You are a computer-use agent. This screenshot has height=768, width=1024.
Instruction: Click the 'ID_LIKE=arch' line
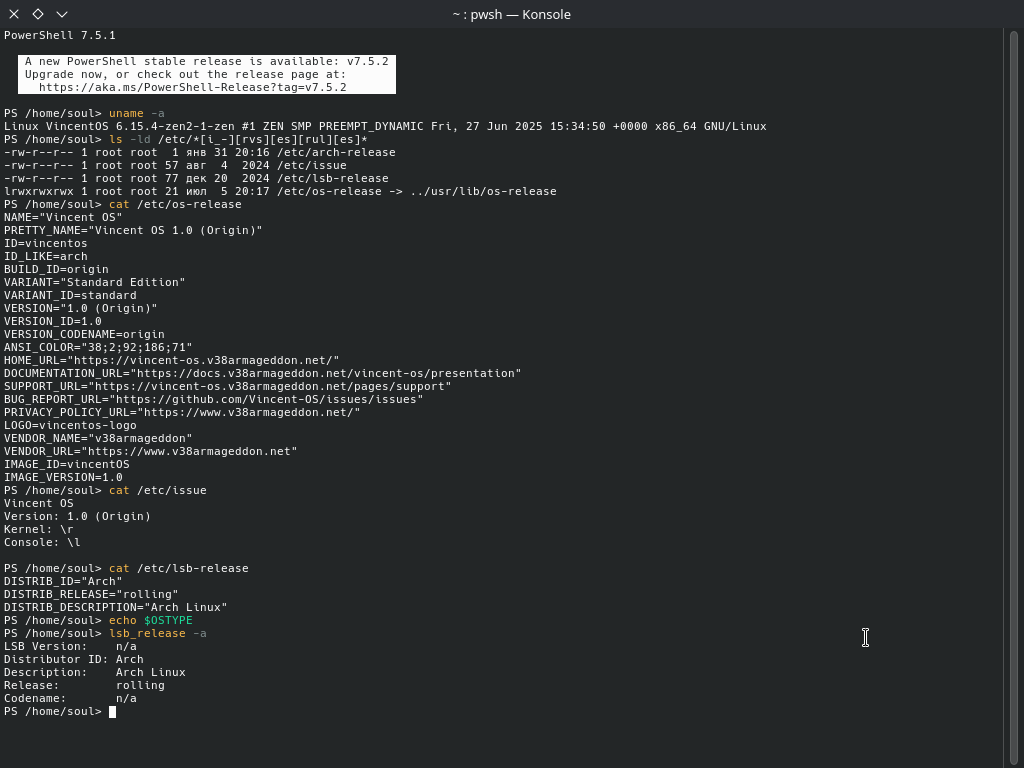point(46,257)
